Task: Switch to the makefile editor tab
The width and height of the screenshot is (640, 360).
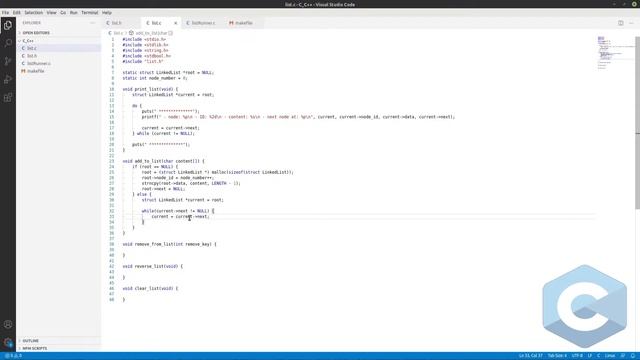Action: coord(243,23)
